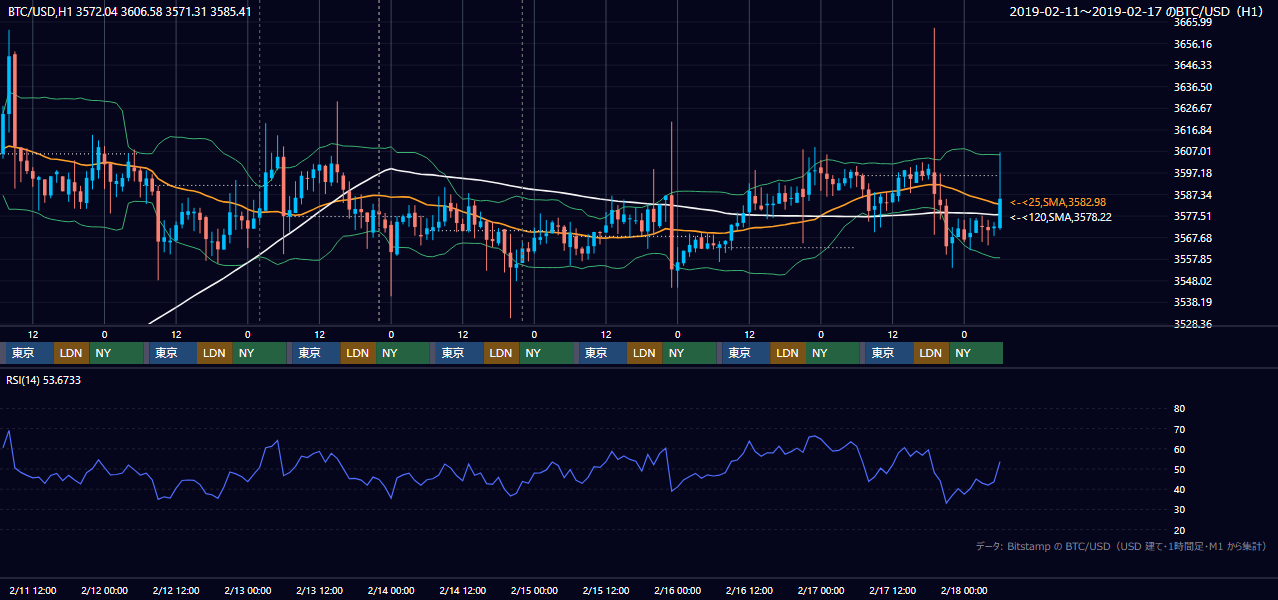Select the 2/17 12:00 time label
Image resolution: width=1278 pixels, height=600 pixels.
894,590
